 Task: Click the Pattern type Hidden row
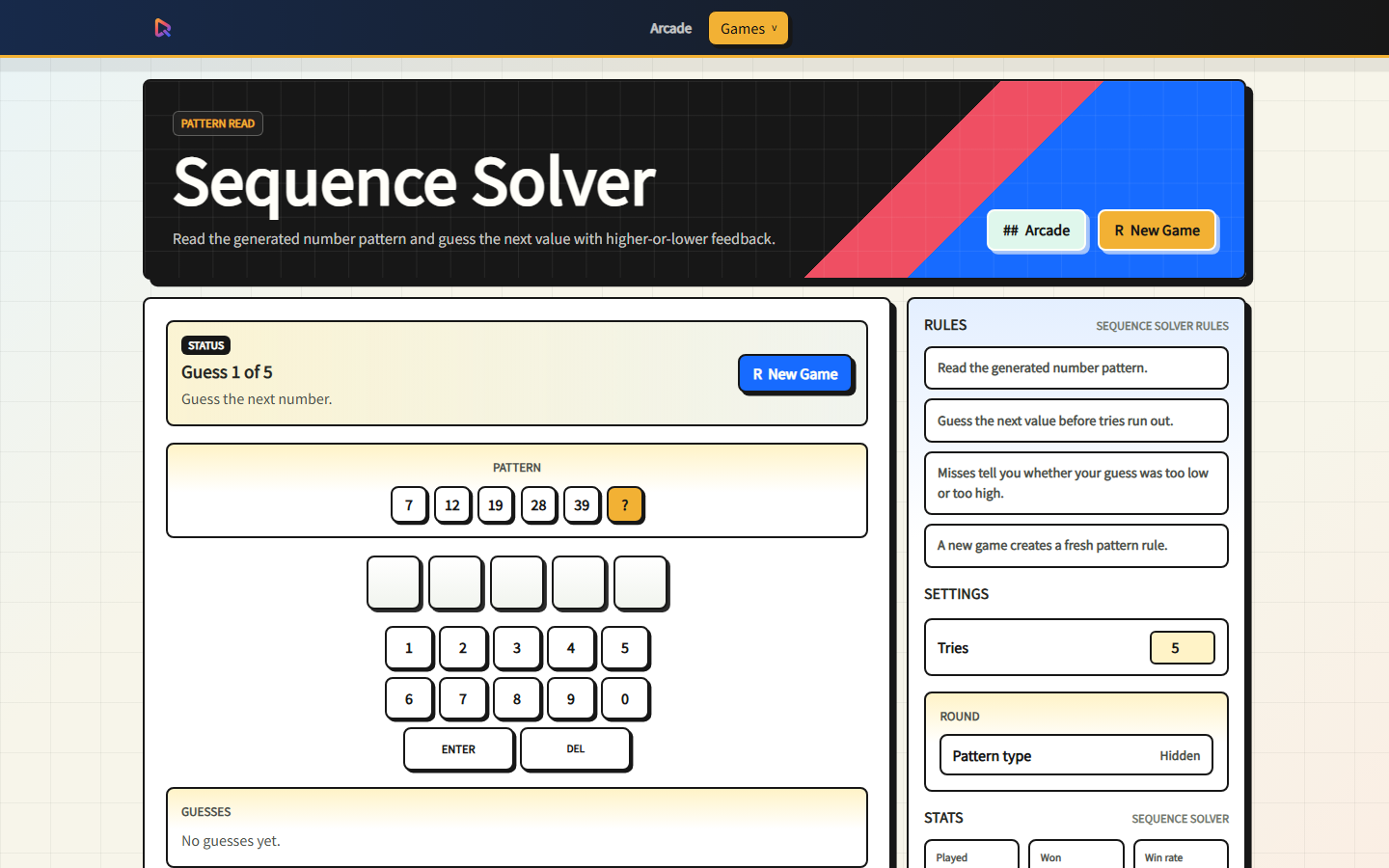pos(1076,755)
